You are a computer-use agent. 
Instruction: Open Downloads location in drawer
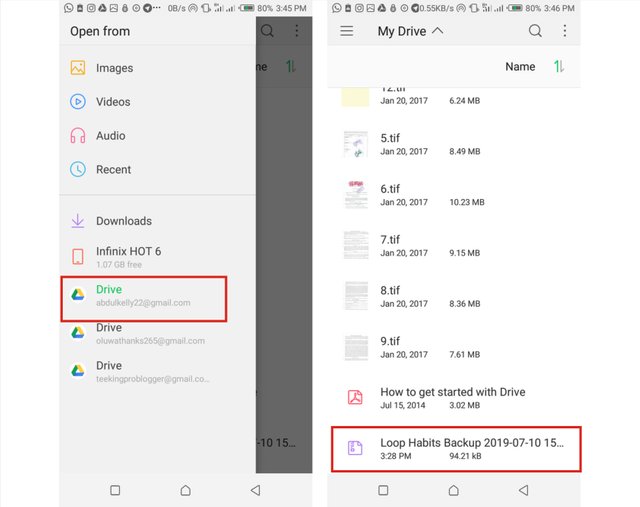158,221
